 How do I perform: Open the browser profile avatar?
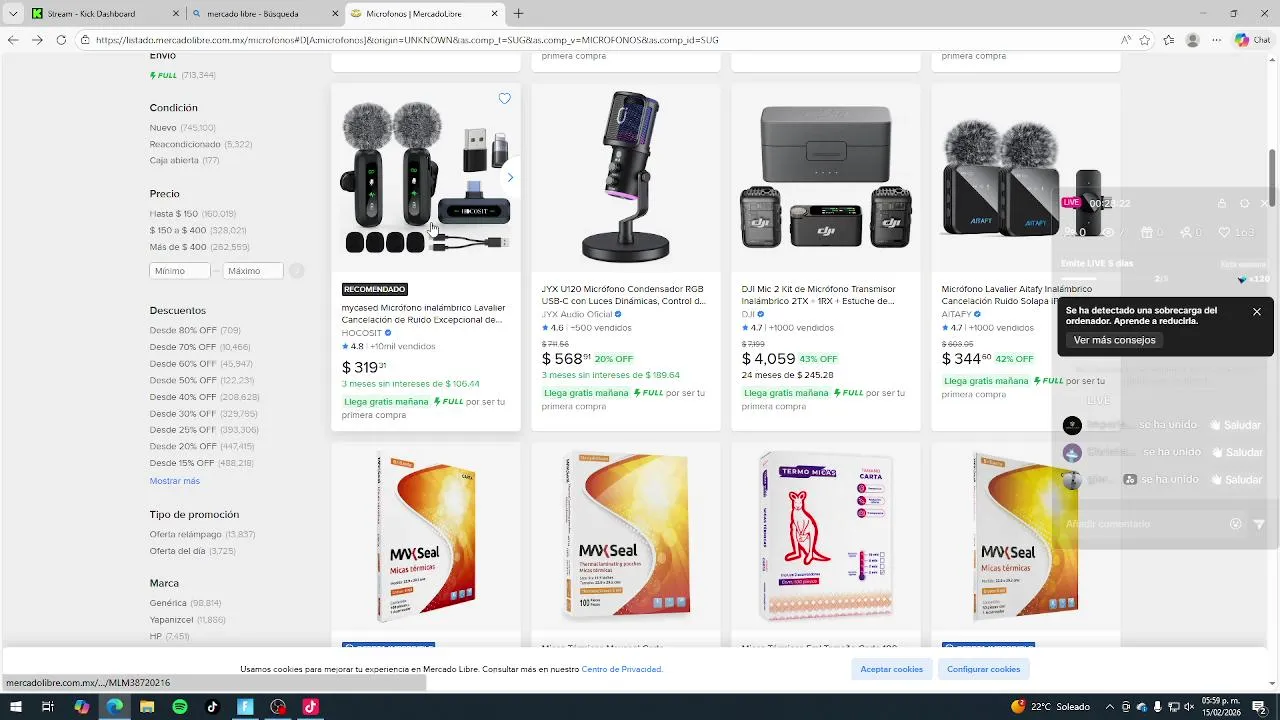click(x=1192, y=40)
